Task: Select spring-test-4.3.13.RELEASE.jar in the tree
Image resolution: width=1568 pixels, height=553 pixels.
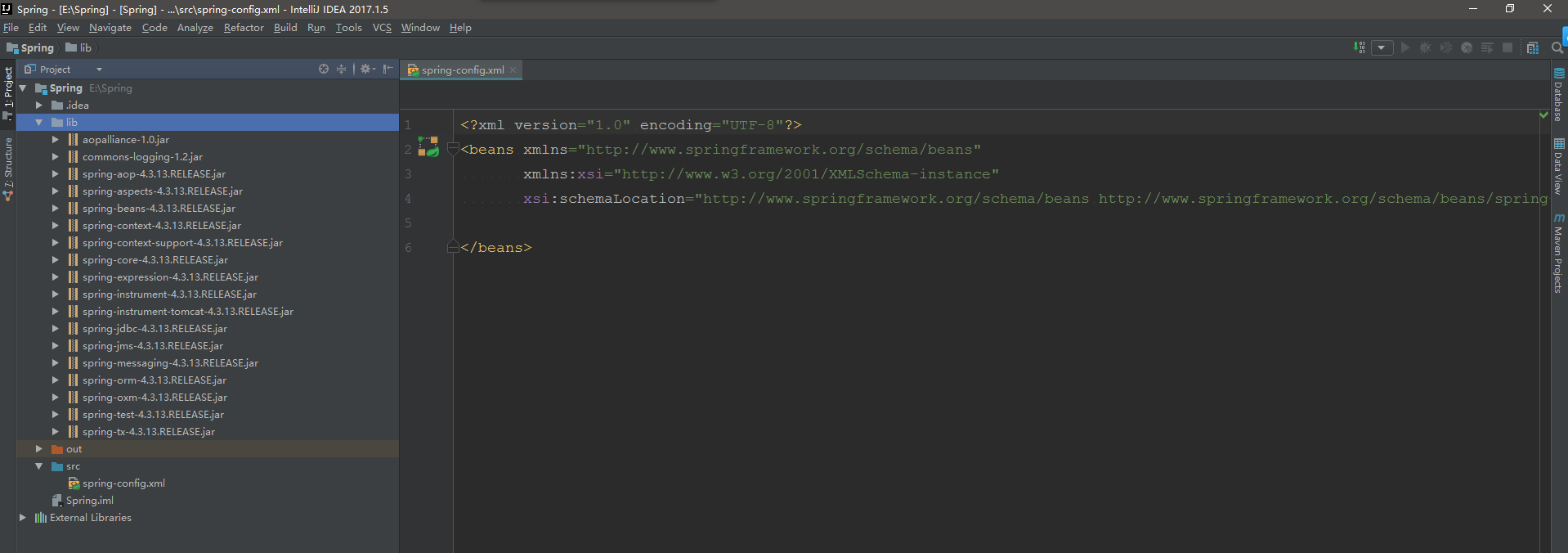Action: pyautogui.click(x=153, y=414)
